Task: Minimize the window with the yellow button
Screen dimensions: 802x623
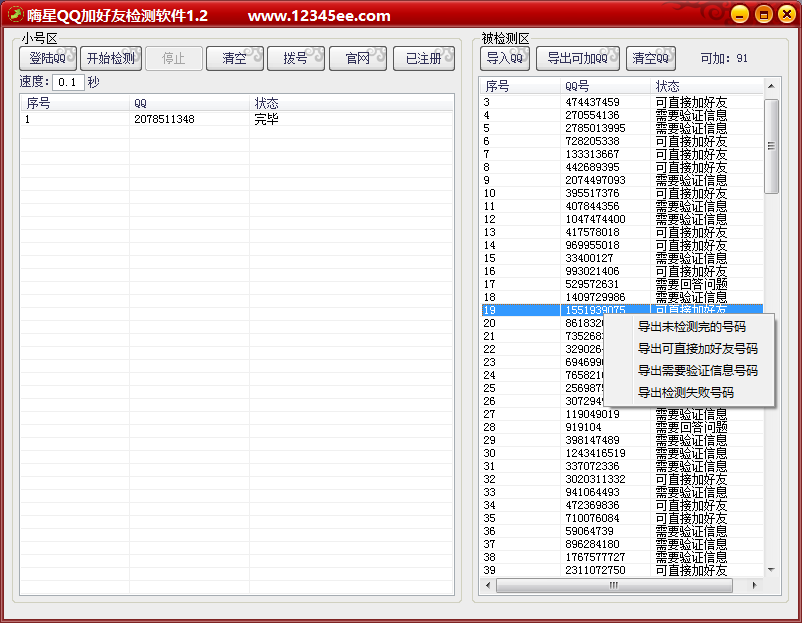Action: [x=740, y=14]
